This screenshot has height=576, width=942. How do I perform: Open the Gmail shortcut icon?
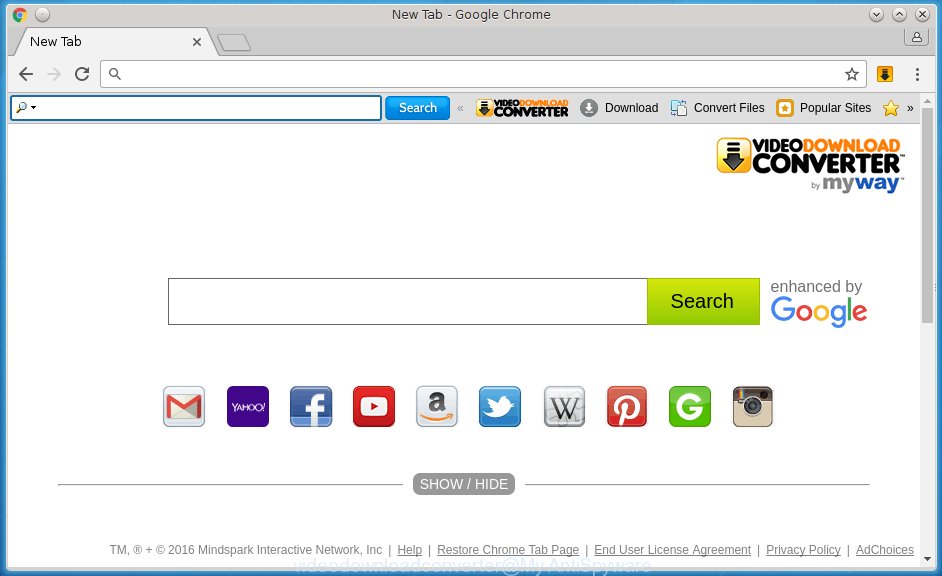pos(184,407)
